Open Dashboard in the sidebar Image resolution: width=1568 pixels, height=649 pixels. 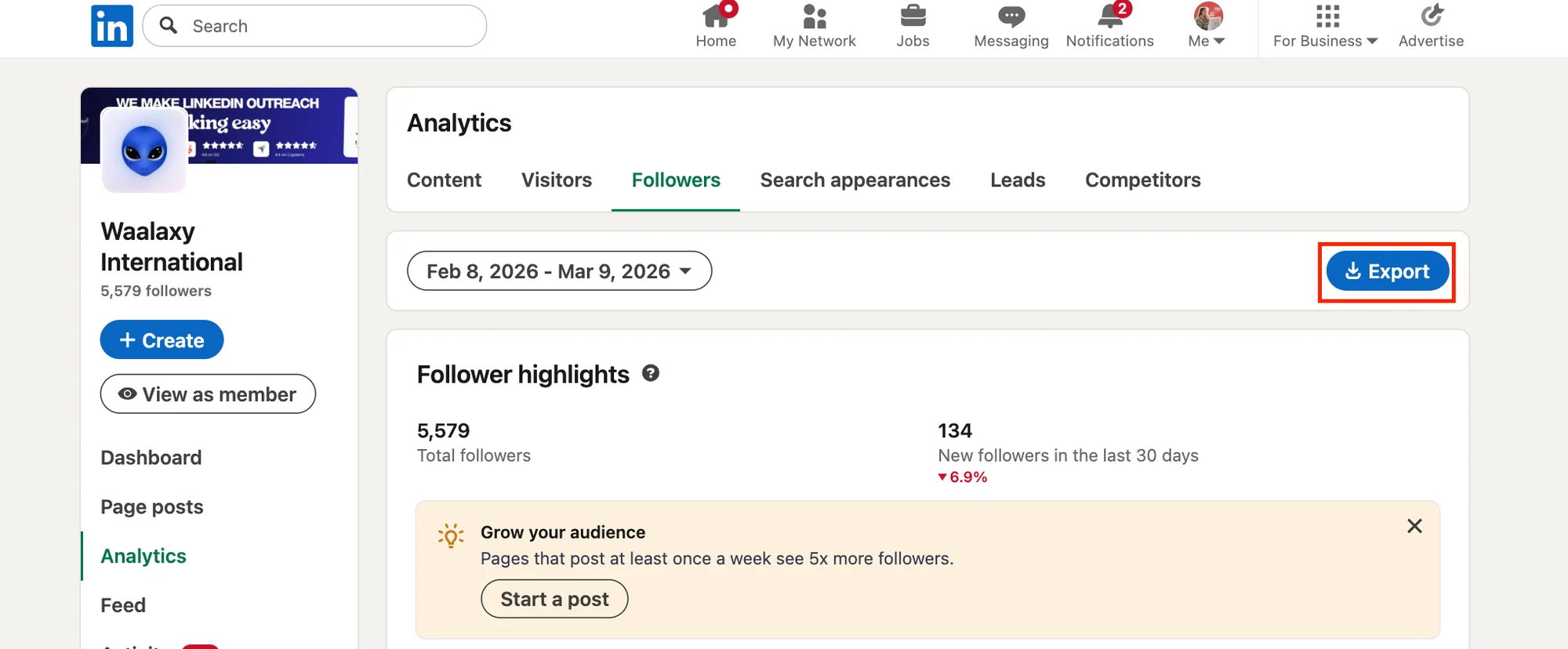point(151,458)
